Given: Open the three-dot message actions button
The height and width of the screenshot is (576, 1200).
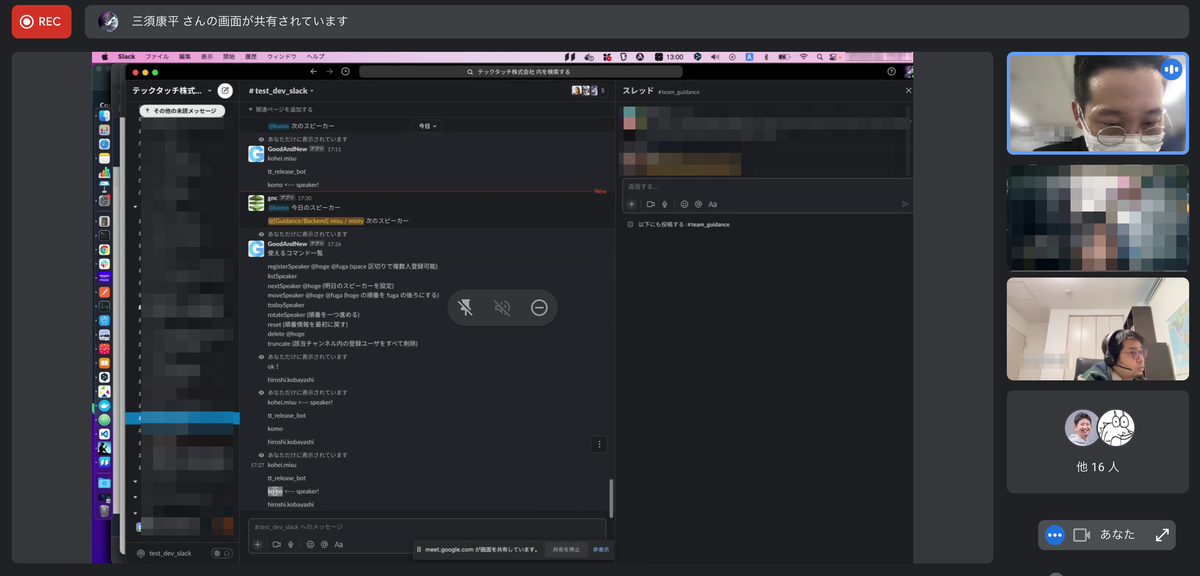Looking at the screenshot, I should (599, 444).
